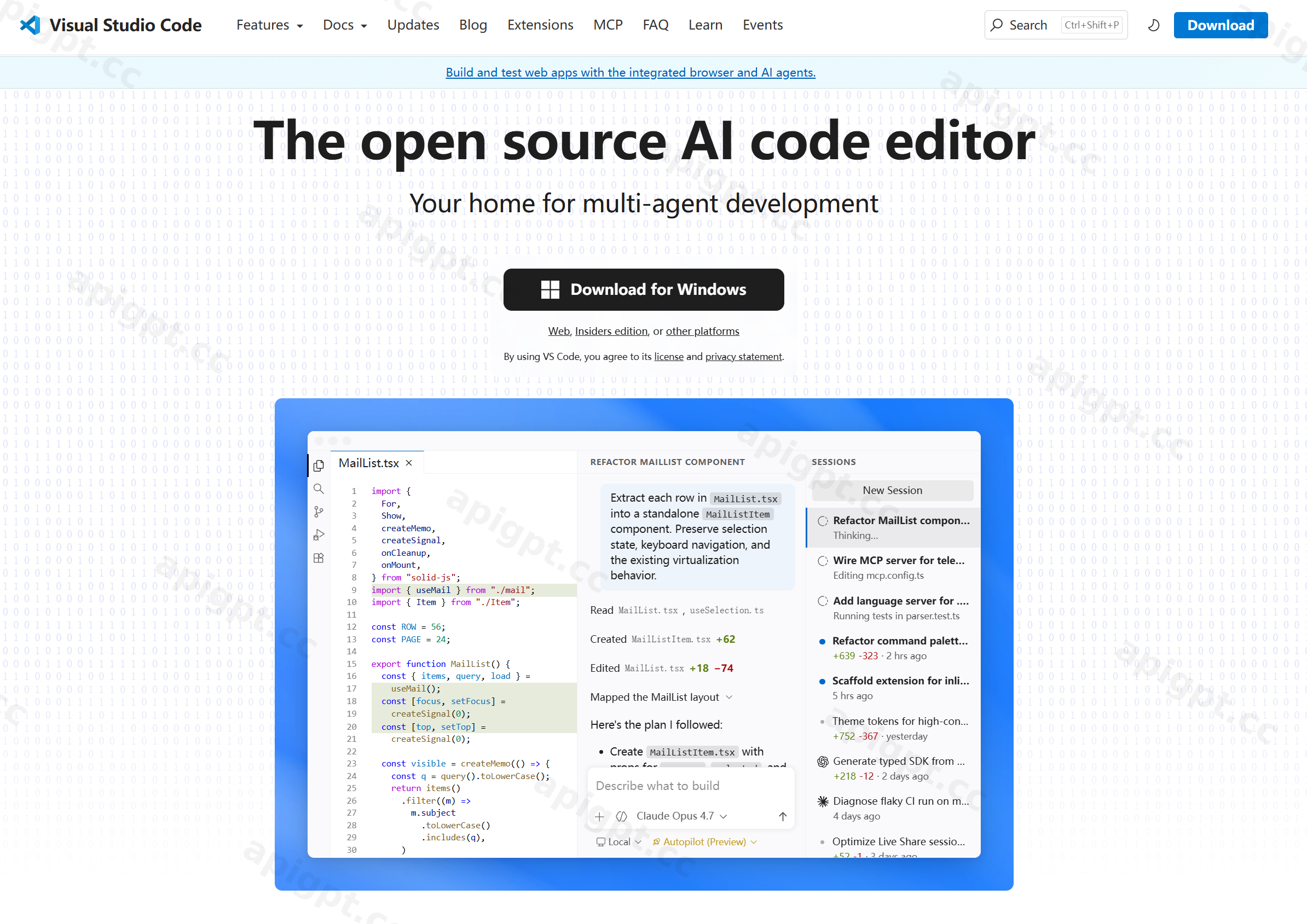1307x924 pixels.
Task: Open the Source Control branch icon
Action: click(319, 512)
